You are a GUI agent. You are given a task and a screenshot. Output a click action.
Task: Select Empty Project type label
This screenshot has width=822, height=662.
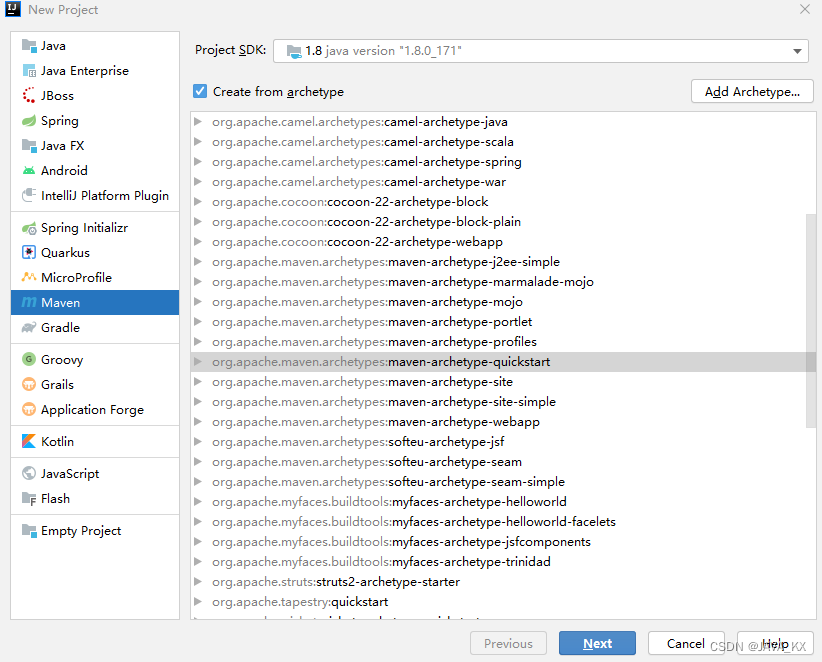[81, 531]
